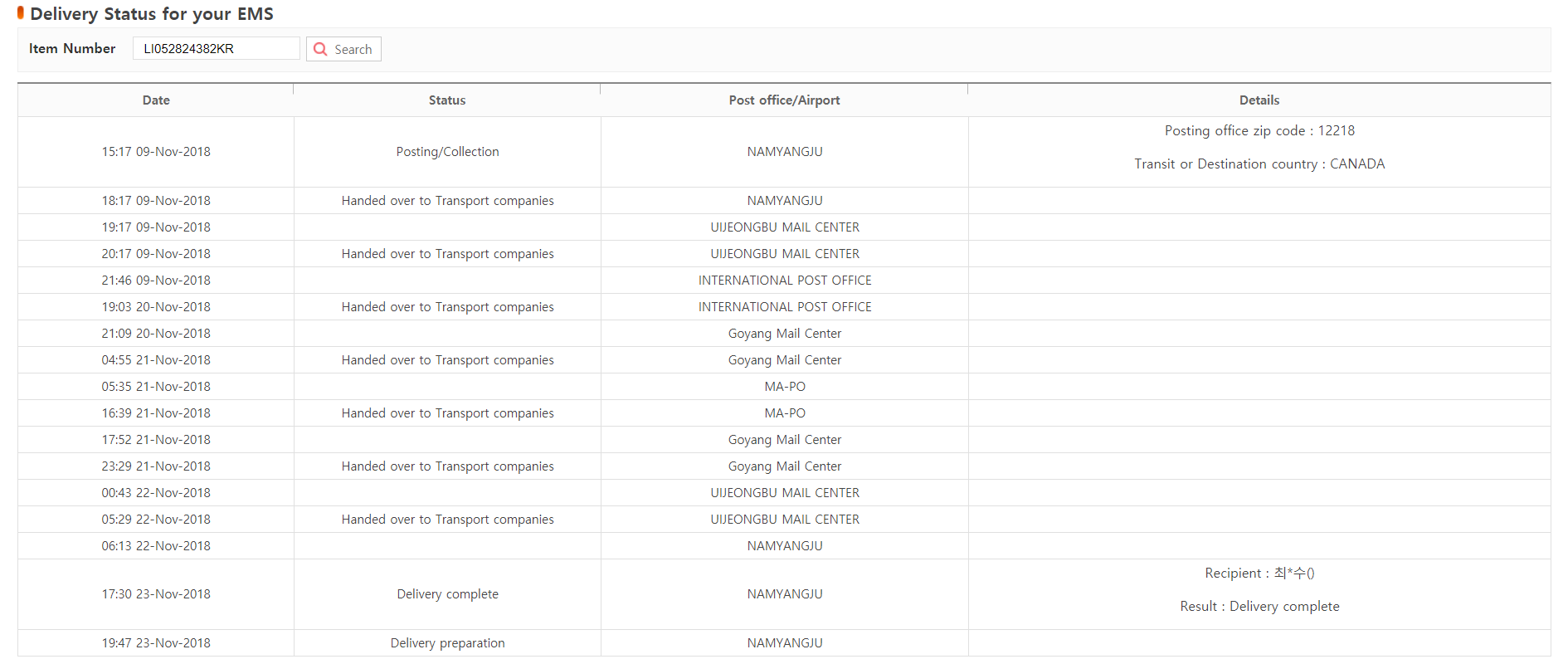Select the '05:29 22-Nov-2018' date cell
Viewport: 1568px width, 659px height.
156,520
